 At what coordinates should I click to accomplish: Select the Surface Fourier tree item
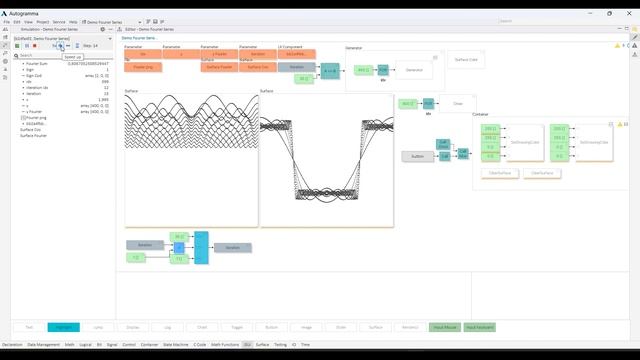pos(33,136)
